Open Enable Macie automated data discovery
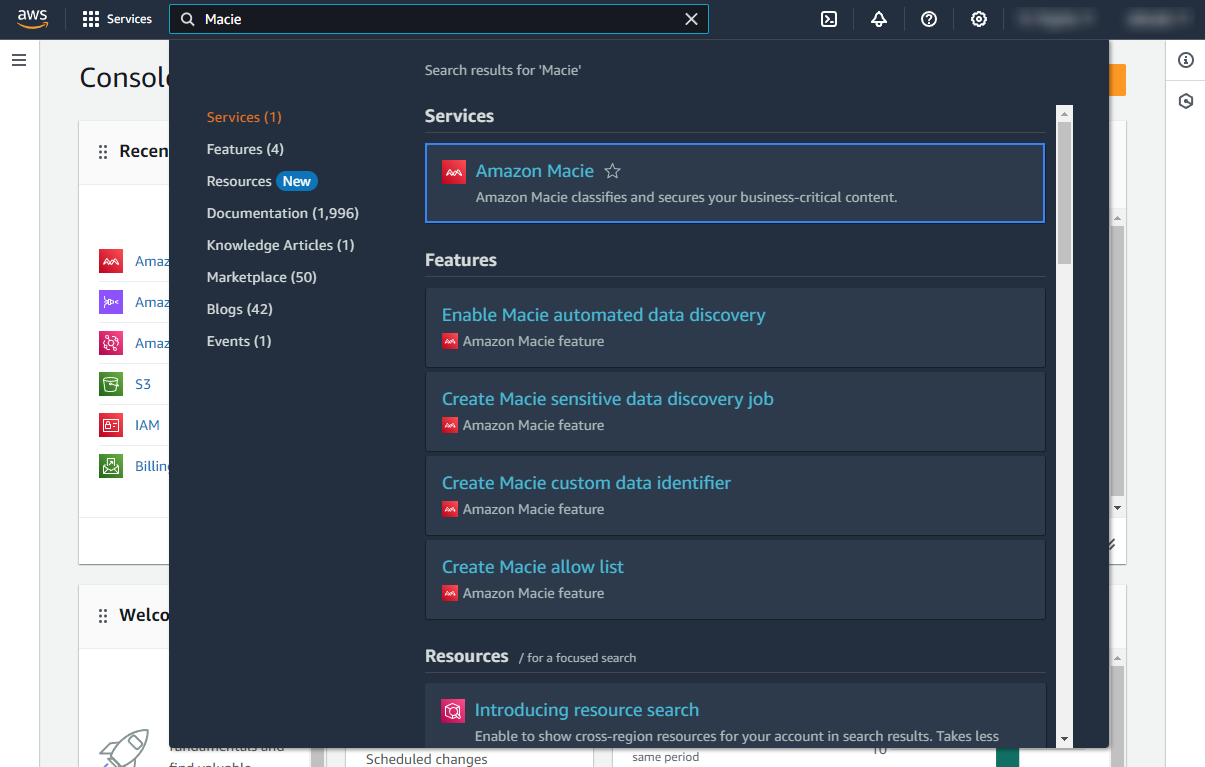Viewport: 1205px width, 767px height. tap(603, 315)
